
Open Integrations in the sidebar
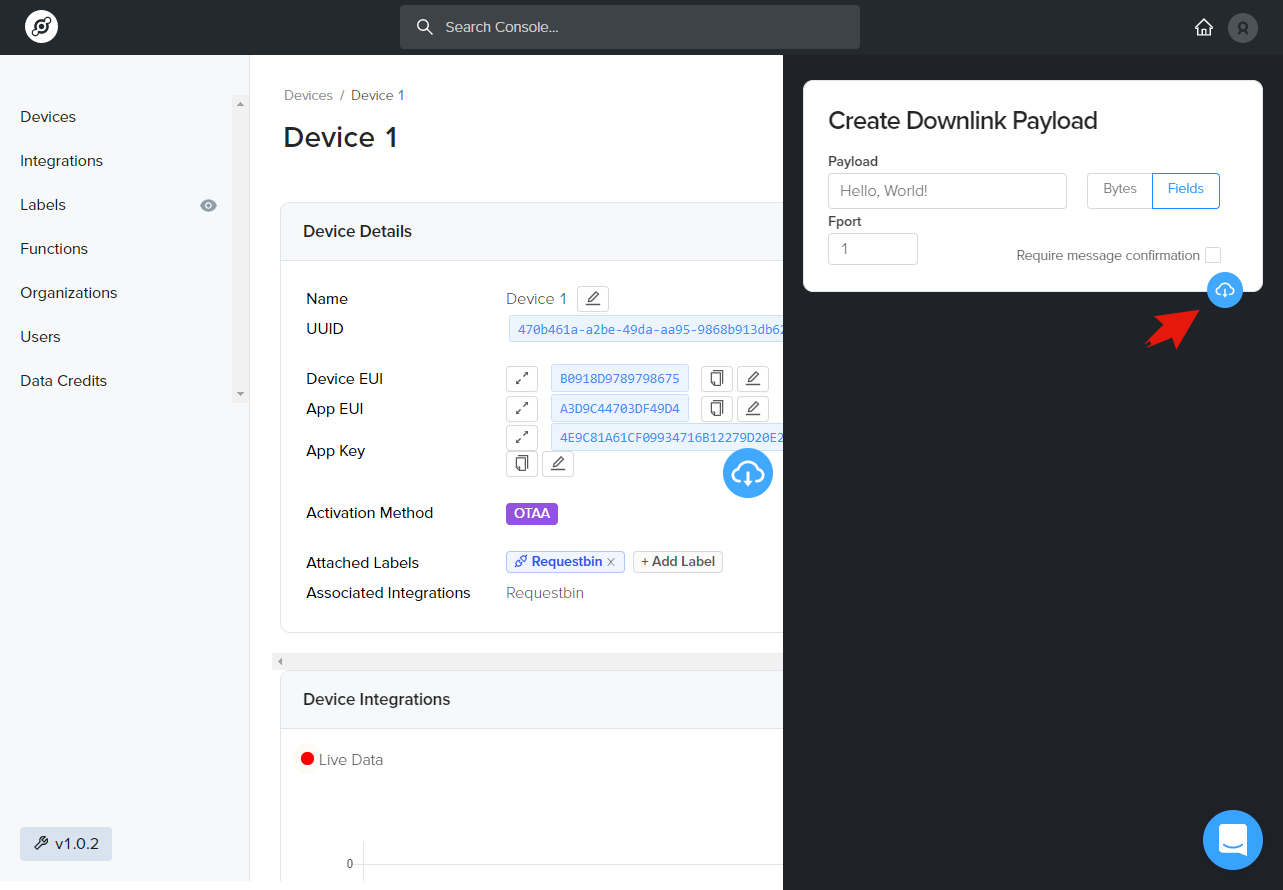(61, 161)
